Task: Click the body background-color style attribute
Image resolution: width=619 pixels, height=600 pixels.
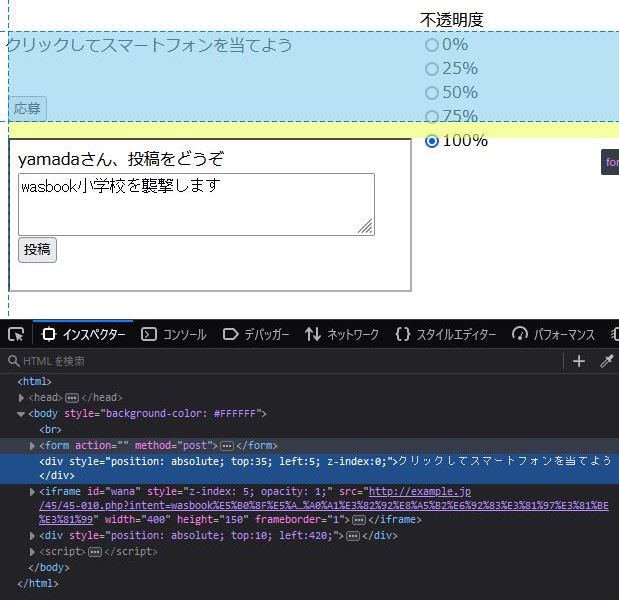Action: click(x=162, y=414)
